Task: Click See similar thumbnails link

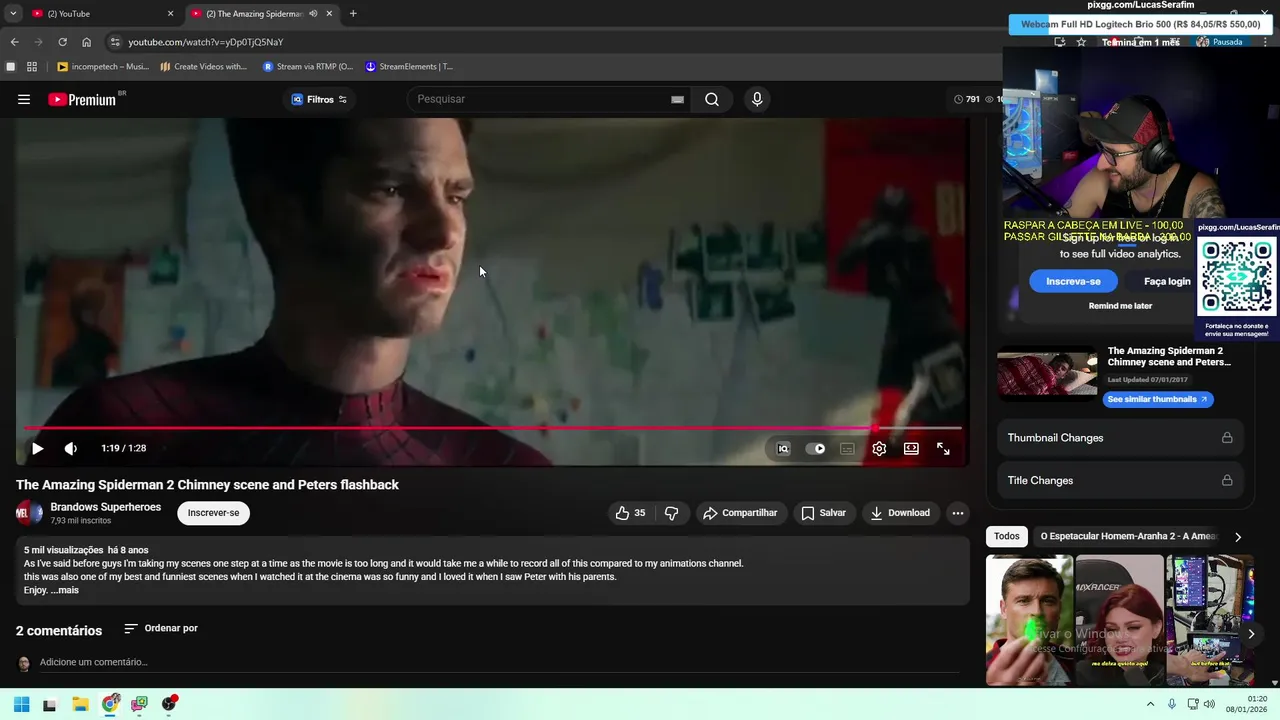Action: click(1158, 399)
